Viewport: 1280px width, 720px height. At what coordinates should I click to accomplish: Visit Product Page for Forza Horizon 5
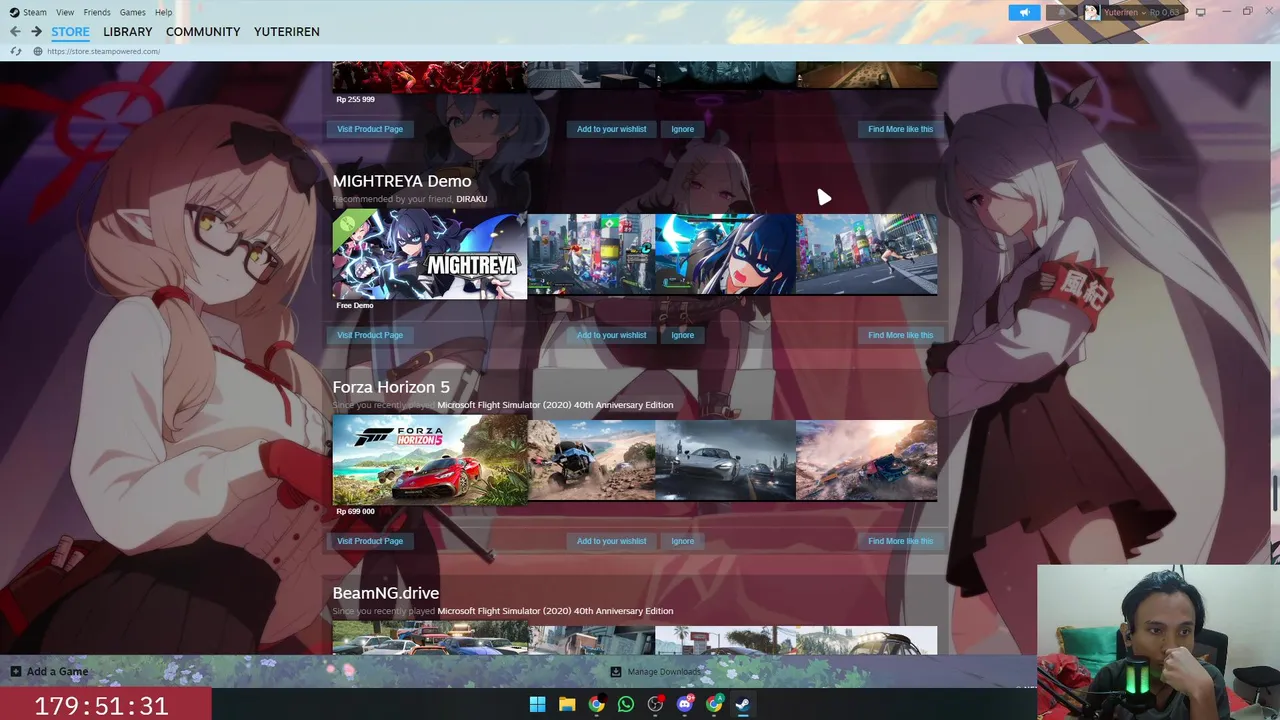pyautogui.click(x=370, y=541)
